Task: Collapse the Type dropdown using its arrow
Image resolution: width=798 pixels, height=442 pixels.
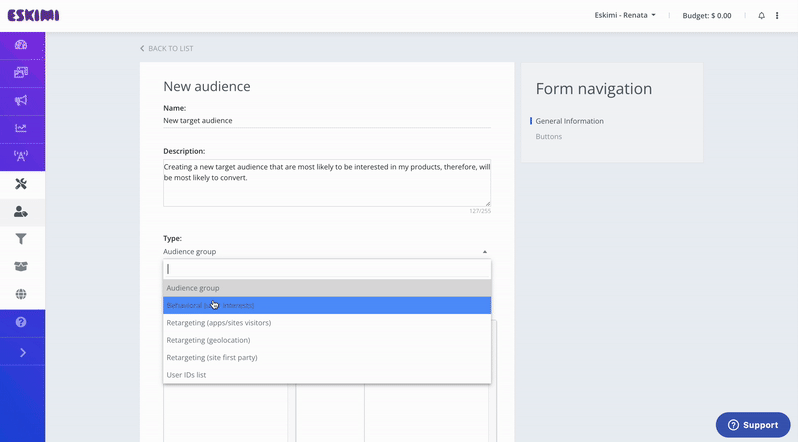Action: tap(484, 252)
